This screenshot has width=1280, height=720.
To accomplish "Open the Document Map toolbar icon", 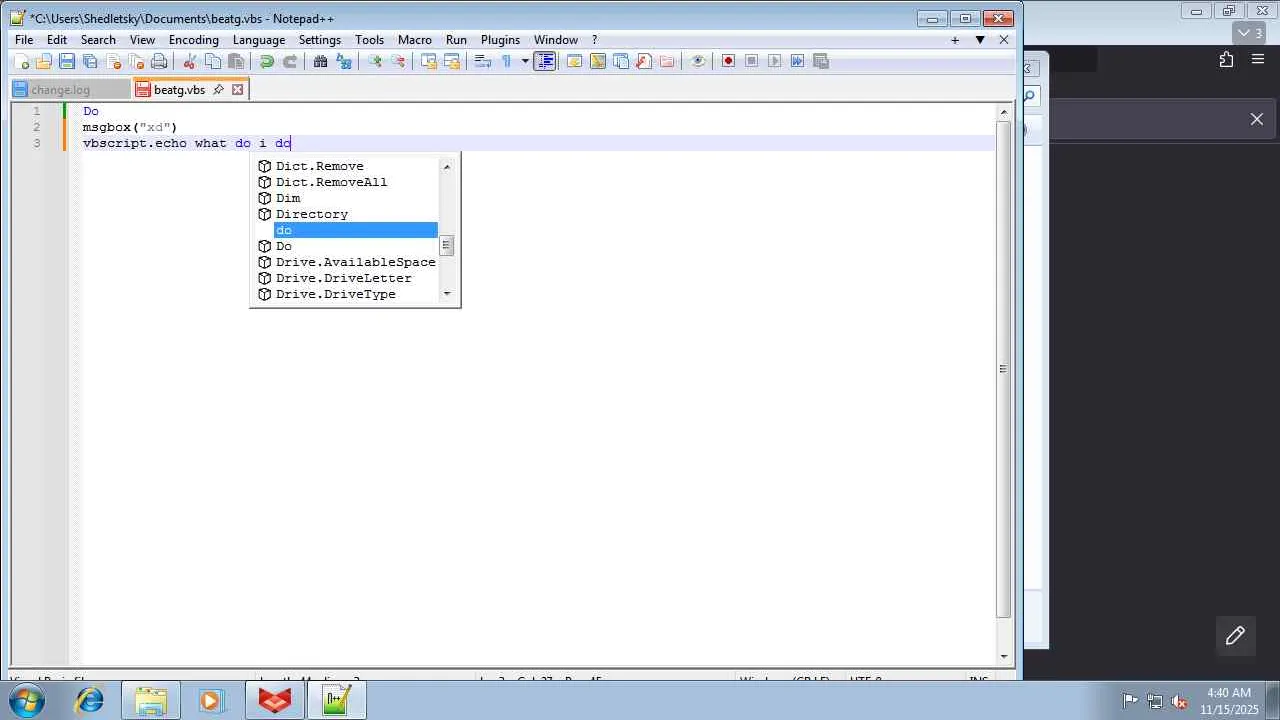I will [597, 61].
